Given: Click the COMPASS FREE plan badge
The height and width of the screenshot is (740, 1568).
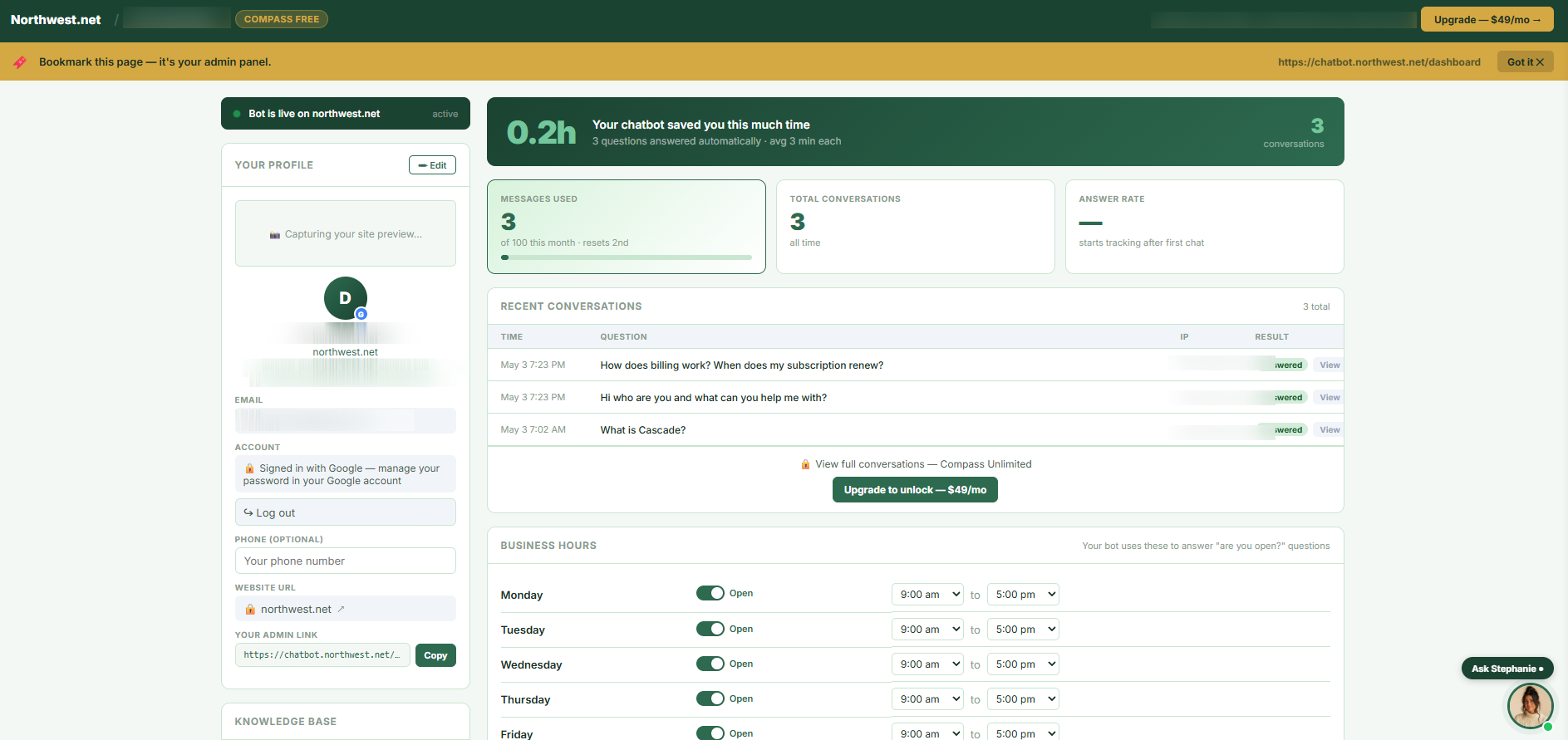Looking at the screenshot, I should 282,19.
